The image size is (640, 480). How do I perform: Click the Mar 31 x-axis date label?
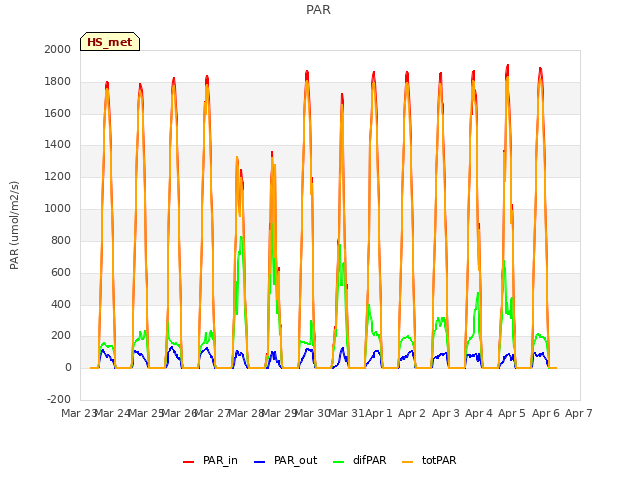click(346, 413)
